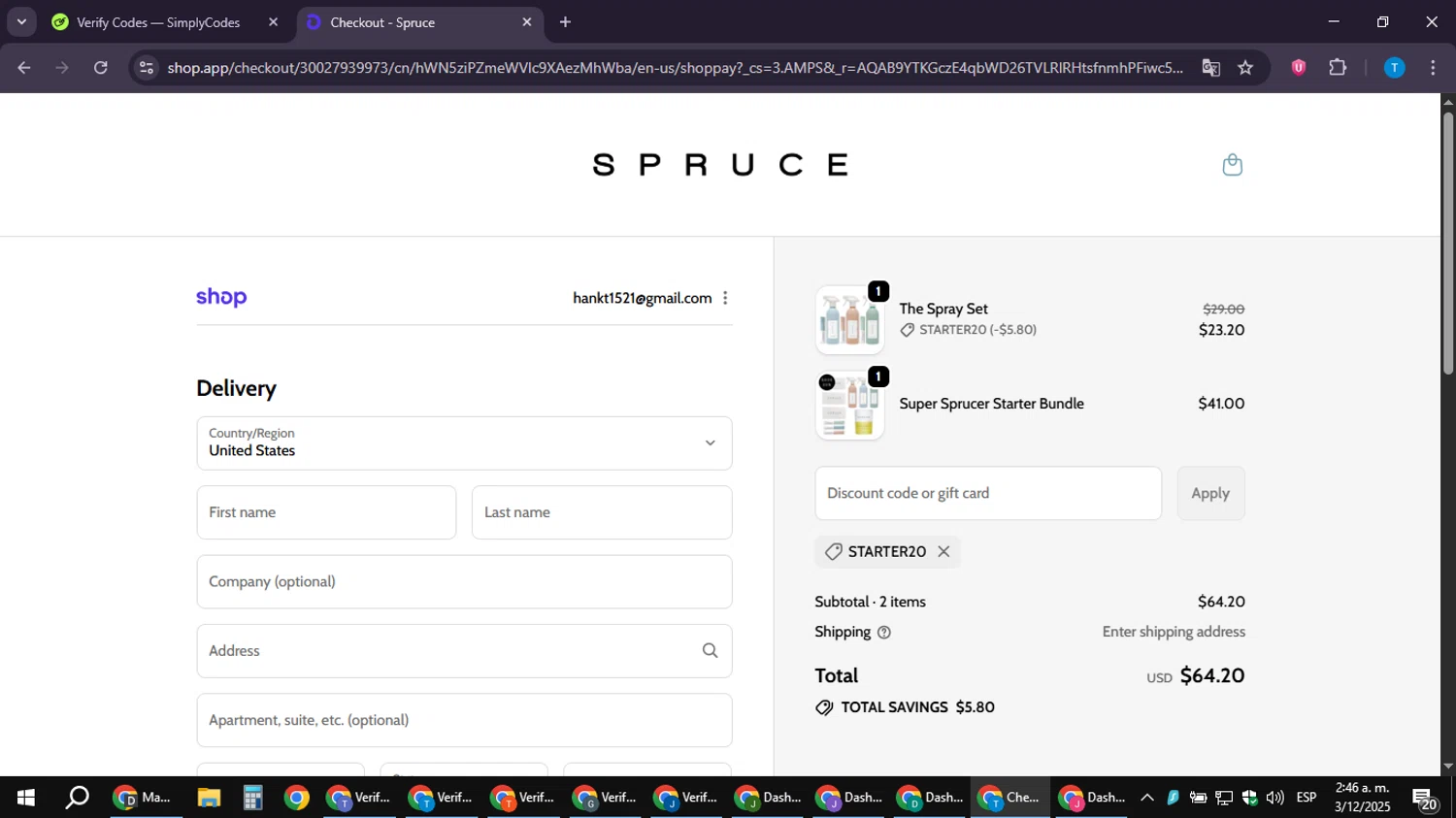Open File Explorer from the taskbar

[x=209, y=798]
